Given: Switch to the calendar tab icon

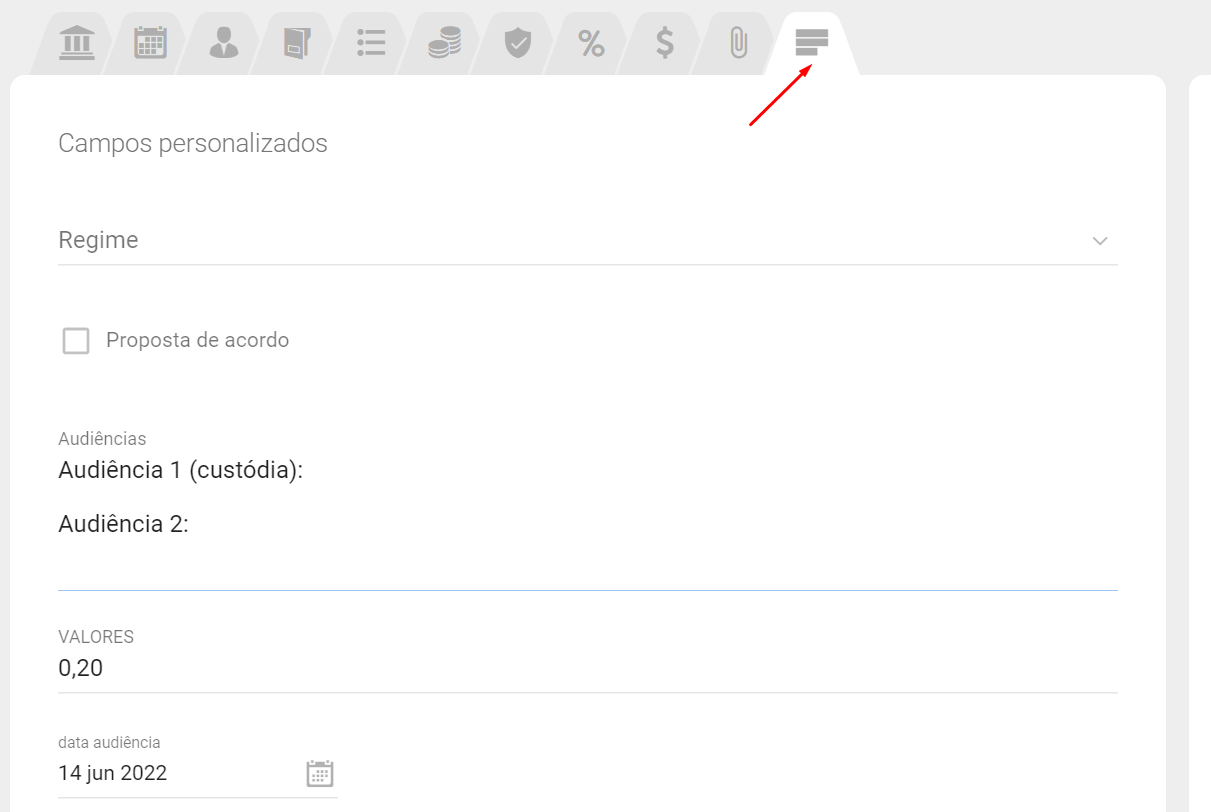Looking at the screenshot, I should pyautogui.click(x=150, y=43).
